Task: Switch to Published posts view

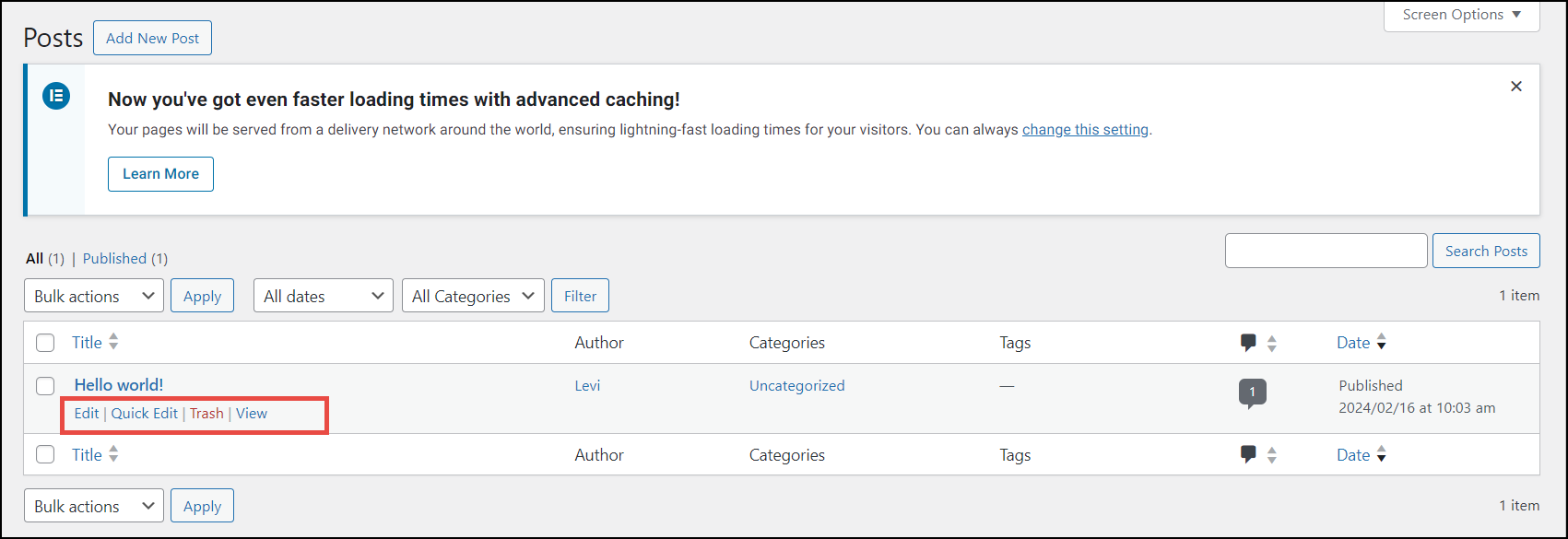Action: point(115,259)
